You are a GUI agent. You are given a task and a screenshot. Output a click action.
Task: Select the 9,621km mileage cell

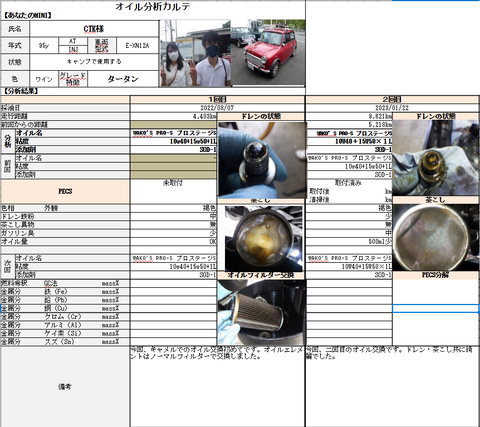pos(349,116)
